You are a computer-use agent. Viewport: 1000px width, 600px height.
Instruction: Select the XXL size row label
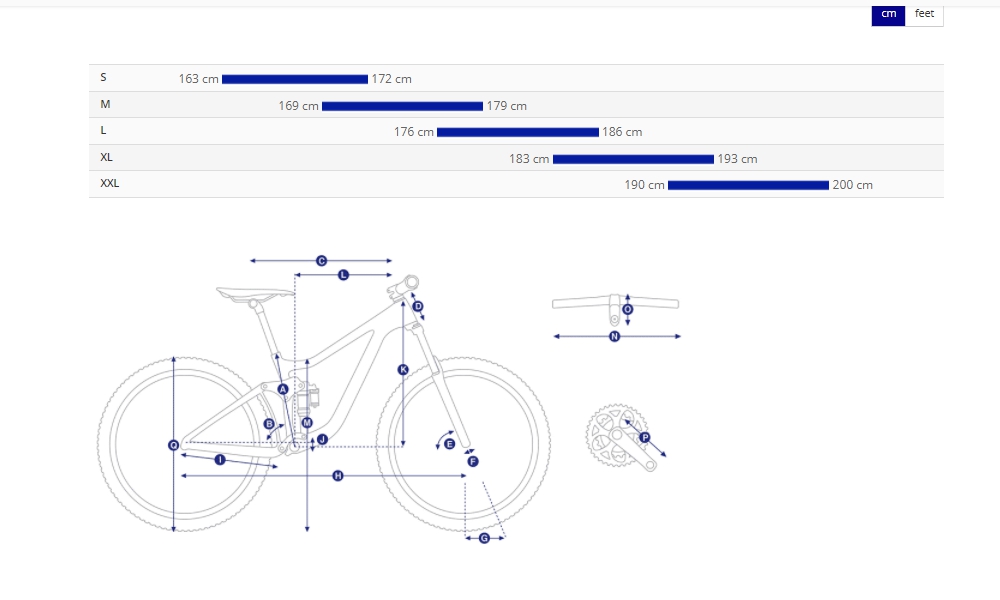[x=110, y=184]
